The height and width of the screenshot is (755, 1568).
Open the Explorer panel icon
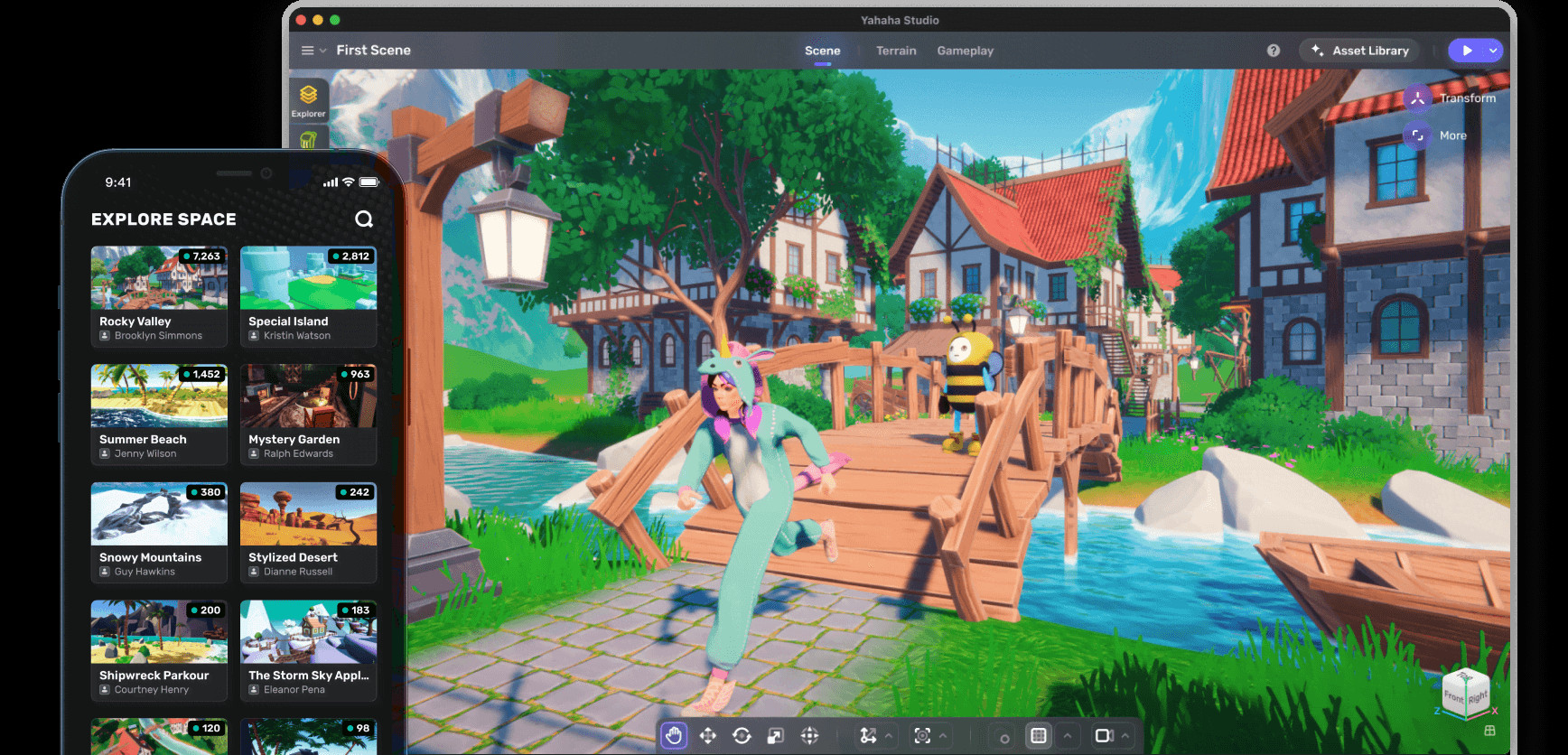coord(308,100)
